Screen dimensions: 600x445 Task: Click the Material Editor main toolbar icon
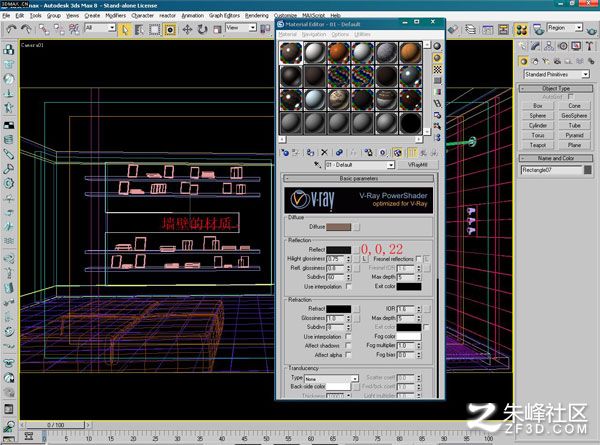(521, 29)
